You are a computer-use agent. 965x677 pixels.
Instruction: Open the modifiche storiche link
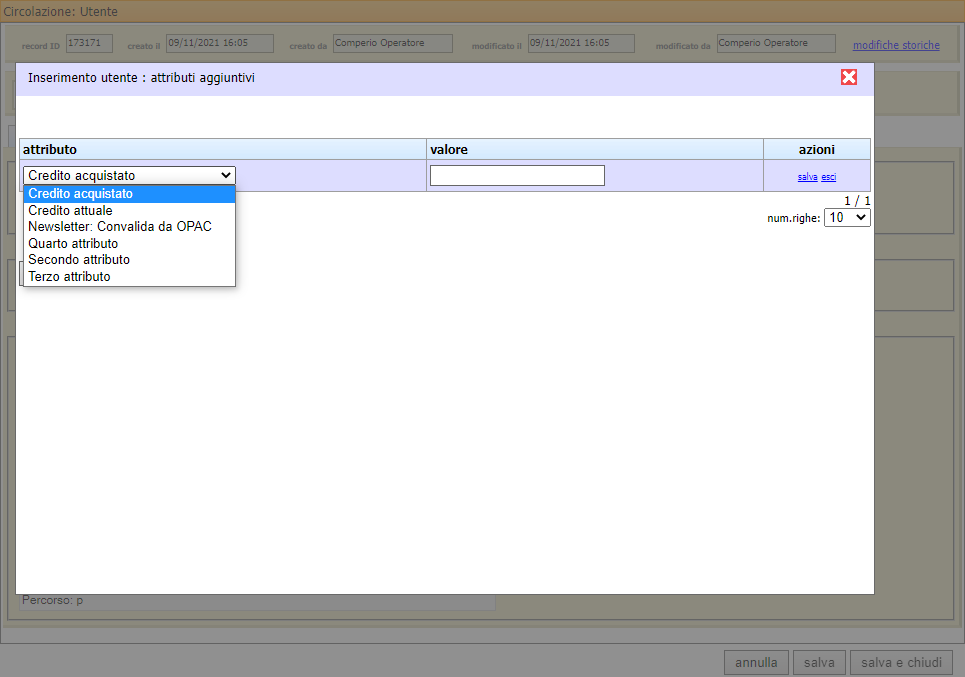click(895, 45)
